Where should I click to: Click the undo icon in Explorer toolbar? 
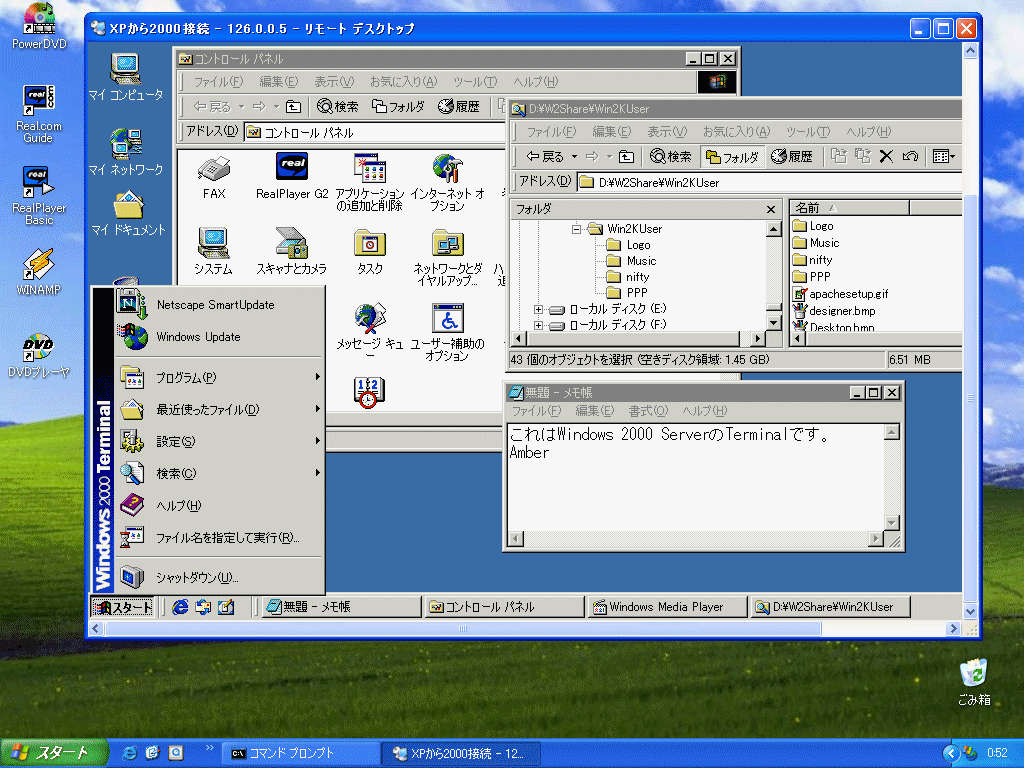click(910, 157)
